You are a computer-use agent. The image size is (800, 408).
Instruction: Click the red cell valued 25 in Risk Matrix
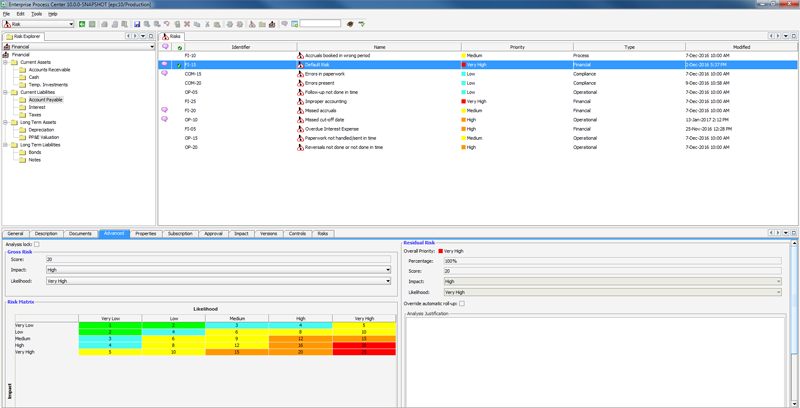(364, 352)
